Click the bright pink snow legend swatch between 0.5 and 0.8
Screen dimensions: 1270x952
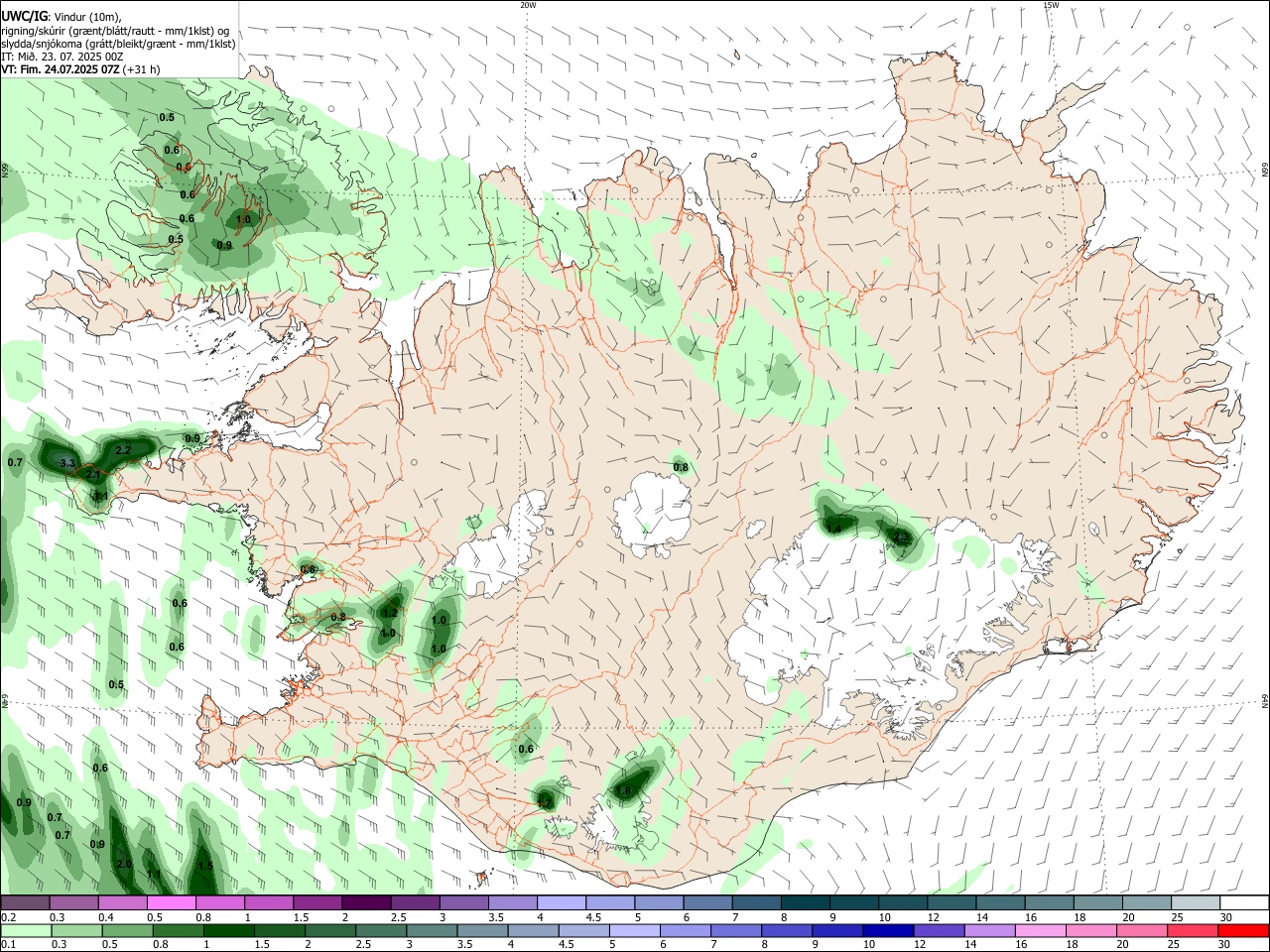(171, 902)
